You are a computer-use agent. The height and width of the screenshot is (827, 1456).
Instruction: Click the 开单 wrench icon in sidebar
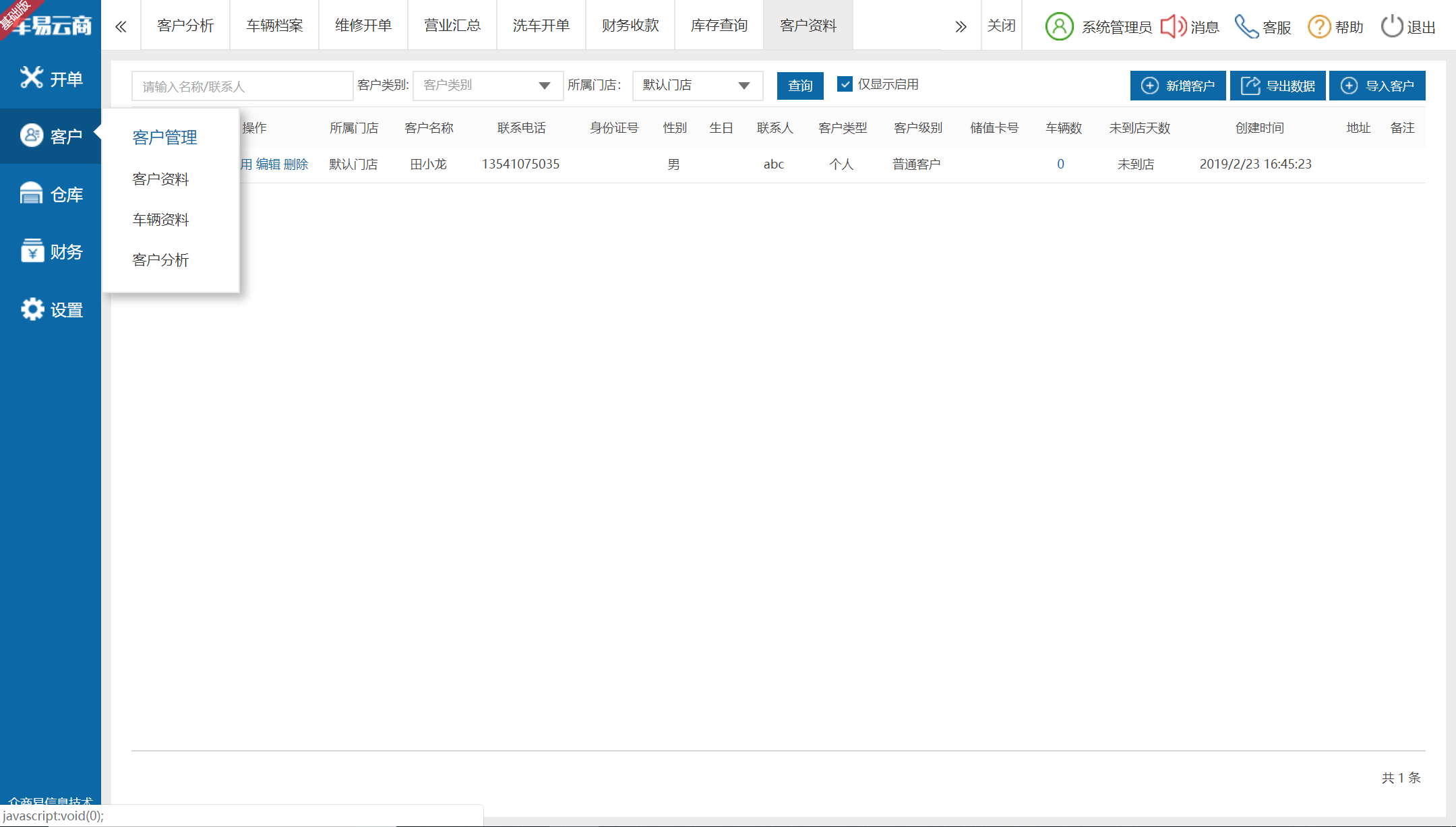coord(31,78)
